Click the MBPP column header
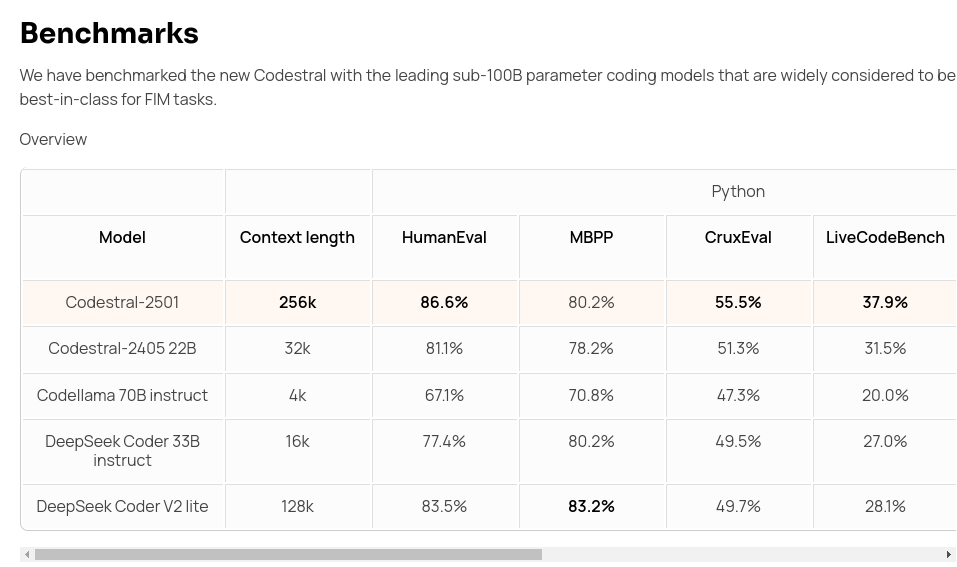Image resolution: width=957 pixels, height=567 pixels. (x=591, y=237)
